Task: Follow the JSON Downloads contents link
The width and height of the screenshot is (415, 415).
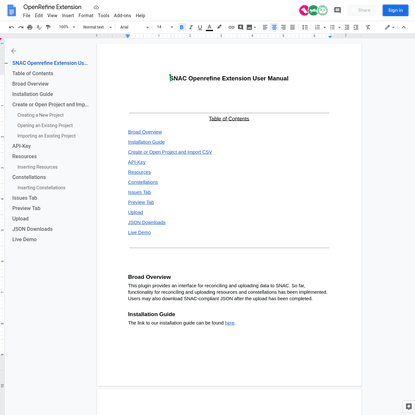Action: 146,222
